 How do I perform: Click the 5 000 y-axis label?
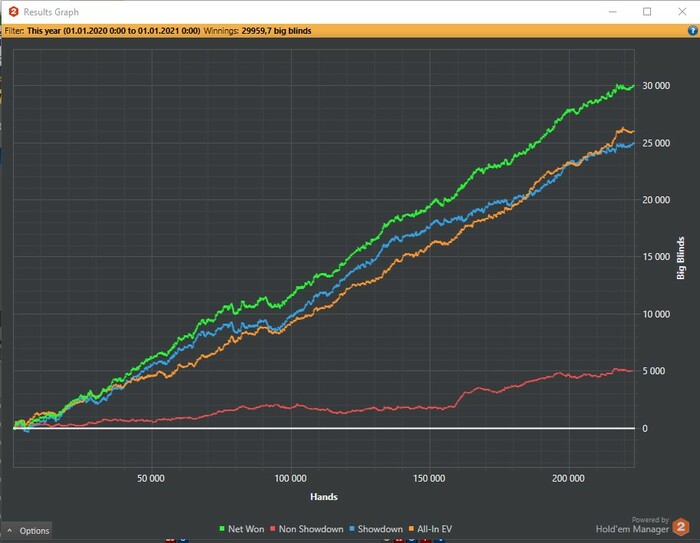[654, 371]
